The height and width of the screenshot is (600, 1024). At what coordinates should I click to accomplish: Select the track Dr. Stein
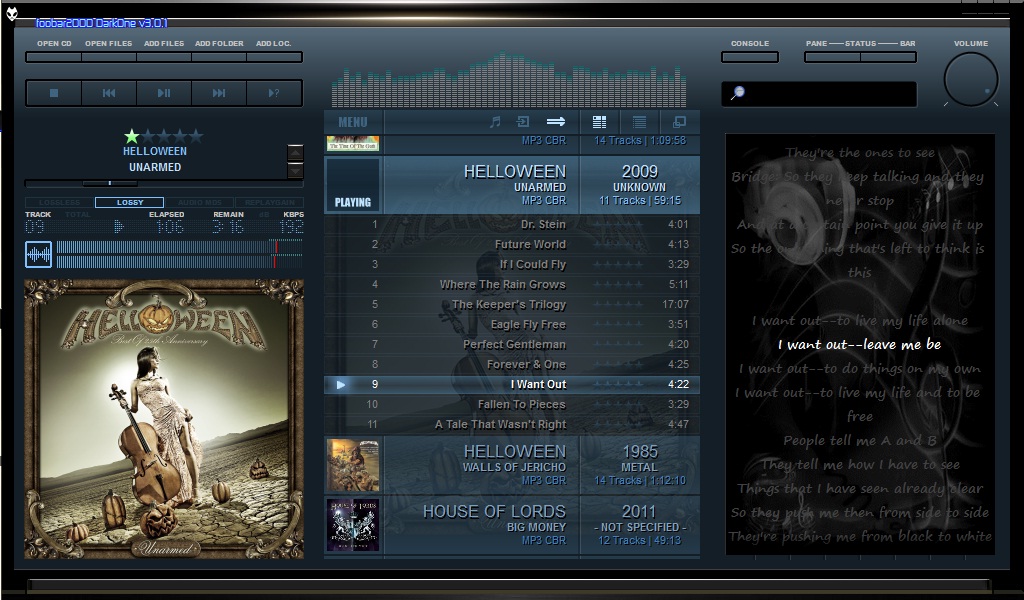[x=512, y=225]
